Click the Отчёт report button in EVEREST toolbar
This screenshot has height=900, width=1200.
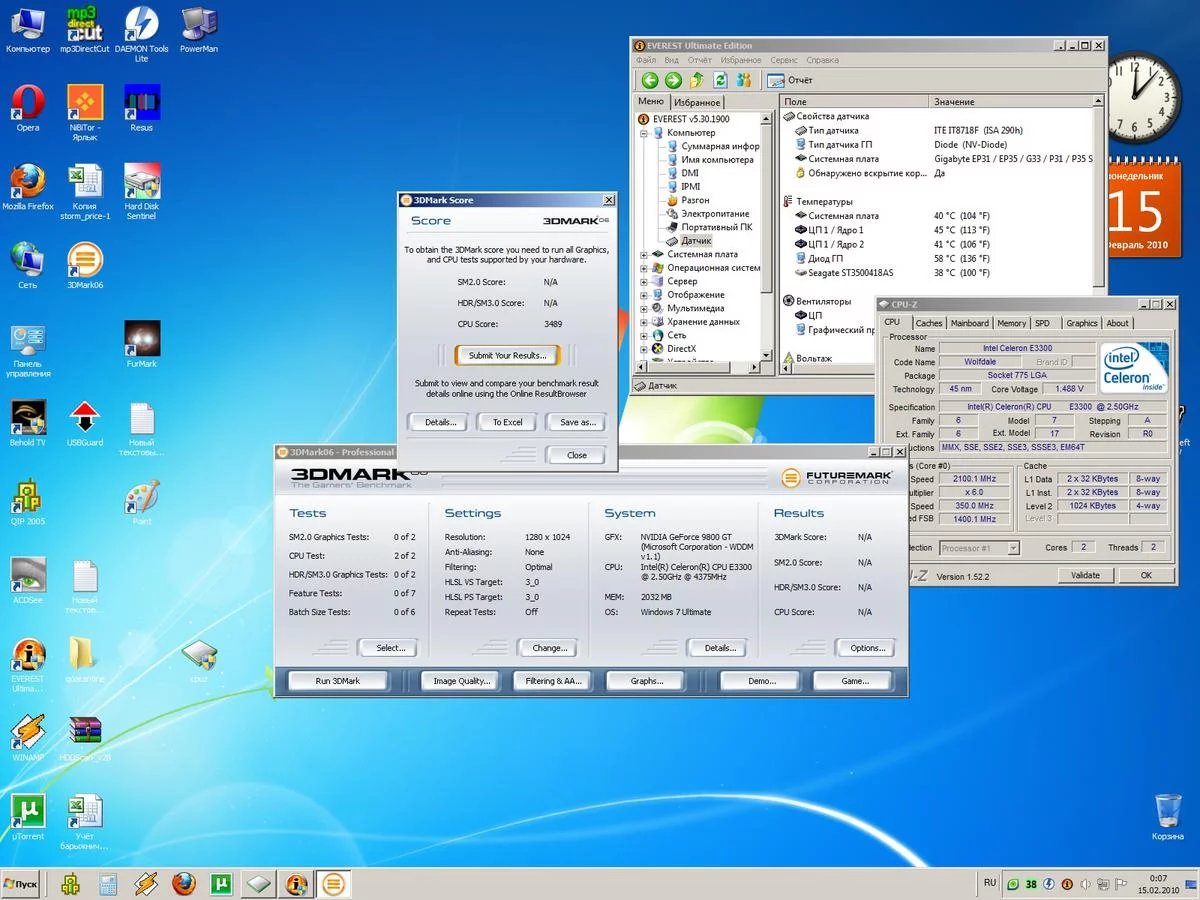click(791, 80)
